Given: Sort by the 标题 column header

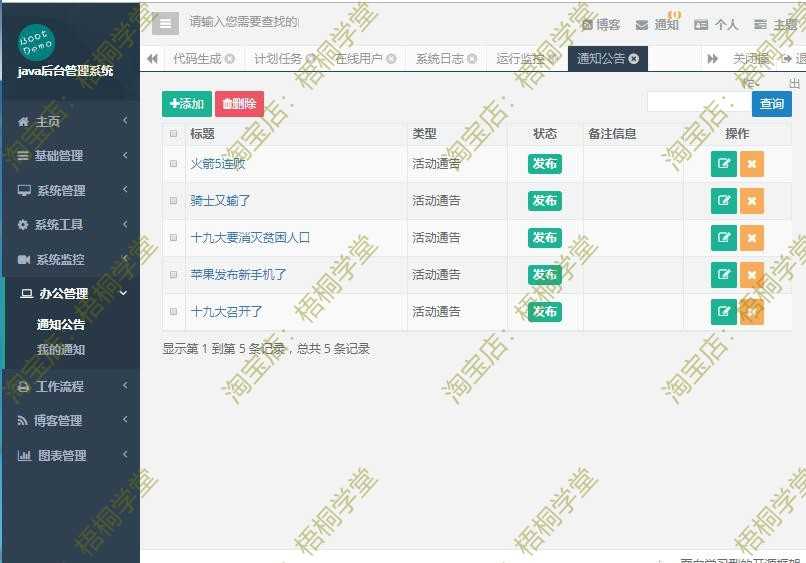Looking at the screenshot, I should pos(203,134).
